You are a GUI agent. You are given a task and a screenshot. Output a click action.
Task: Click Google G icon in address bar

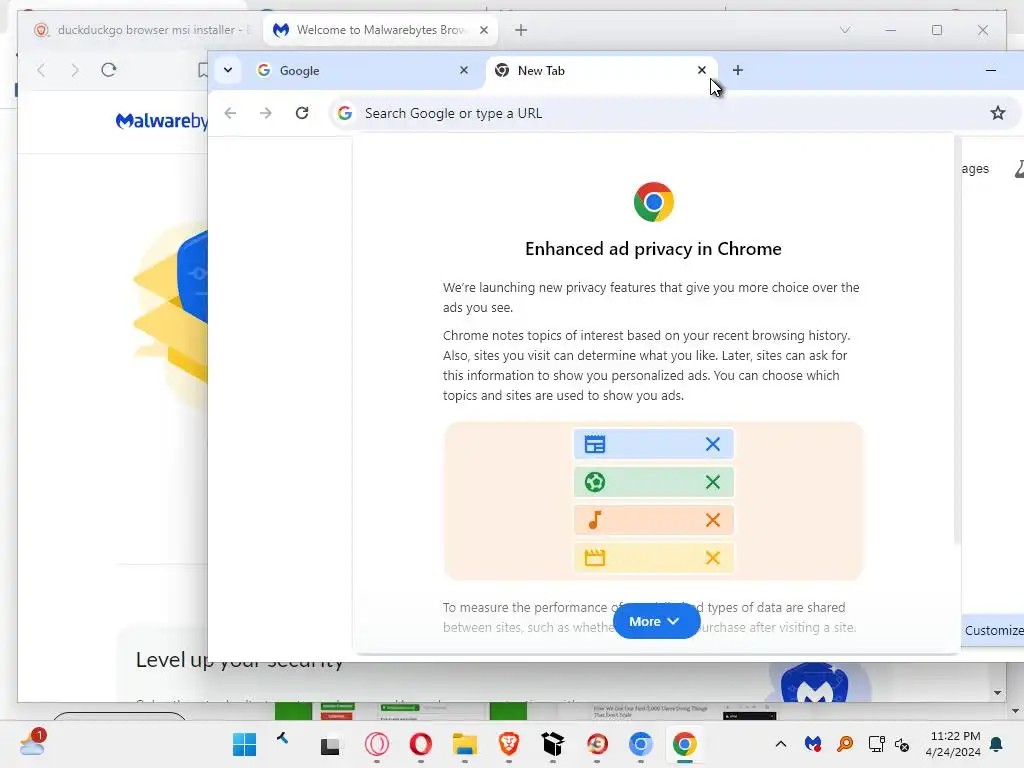pyautogui.click(x=345, y=113)
